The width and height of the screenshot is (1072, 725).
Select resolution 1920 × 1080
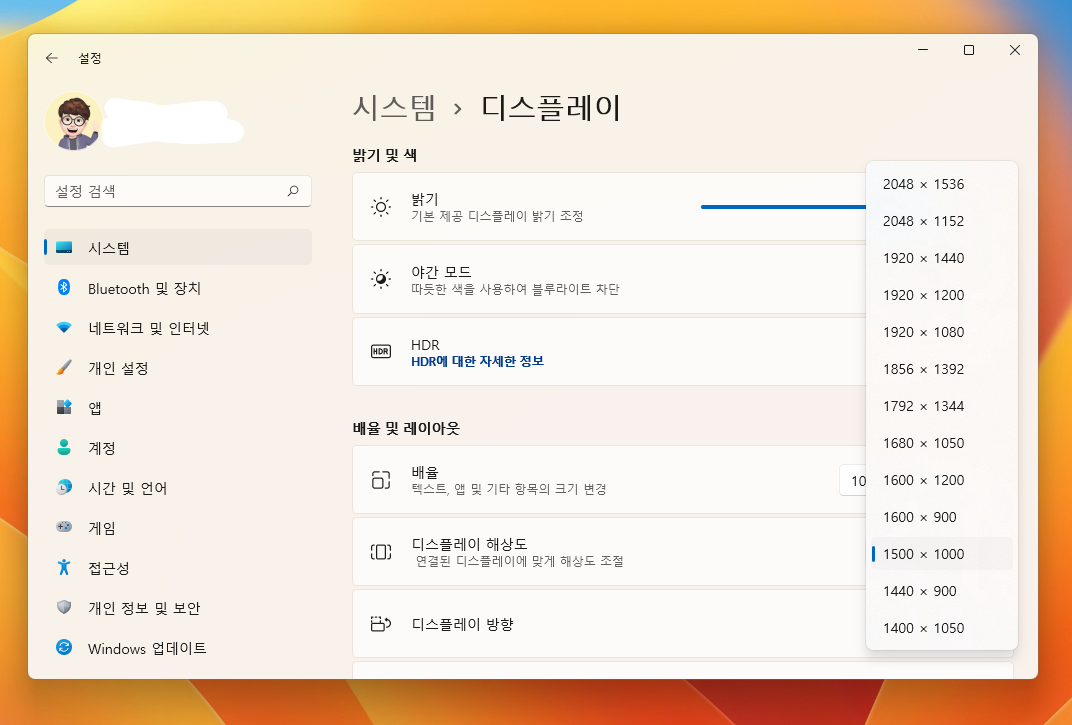(x=941, y=332)
